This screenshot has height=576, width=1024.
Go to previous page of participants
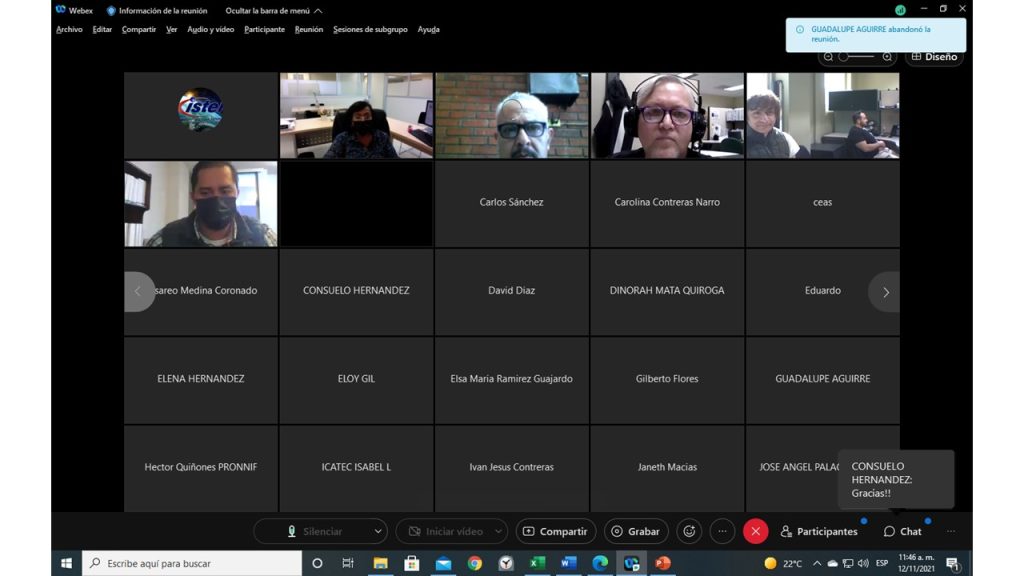click(138, 292)
